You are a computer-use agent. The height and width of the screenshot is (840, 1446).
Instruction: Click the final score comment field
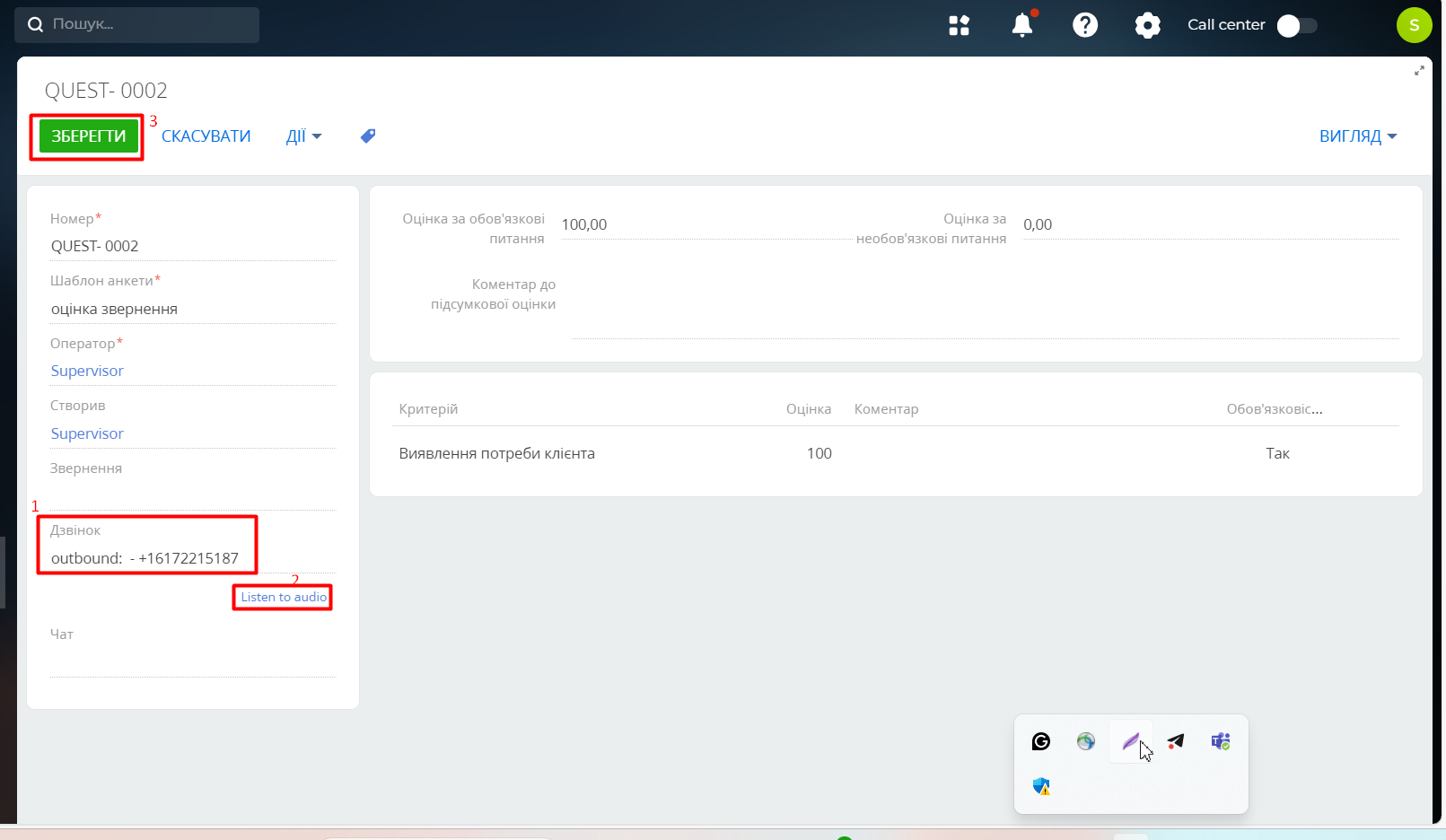click(985, 307)
